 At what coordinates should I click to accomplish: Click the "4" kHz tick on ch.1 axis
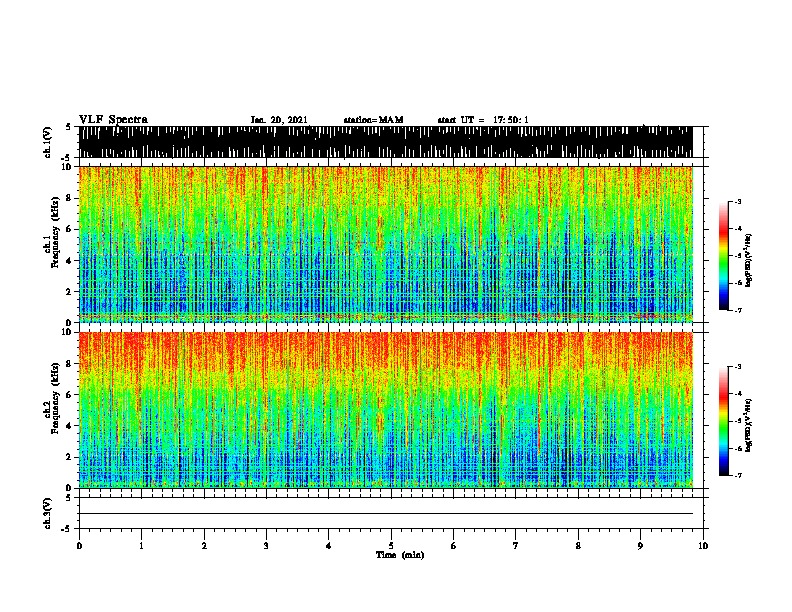70,261
